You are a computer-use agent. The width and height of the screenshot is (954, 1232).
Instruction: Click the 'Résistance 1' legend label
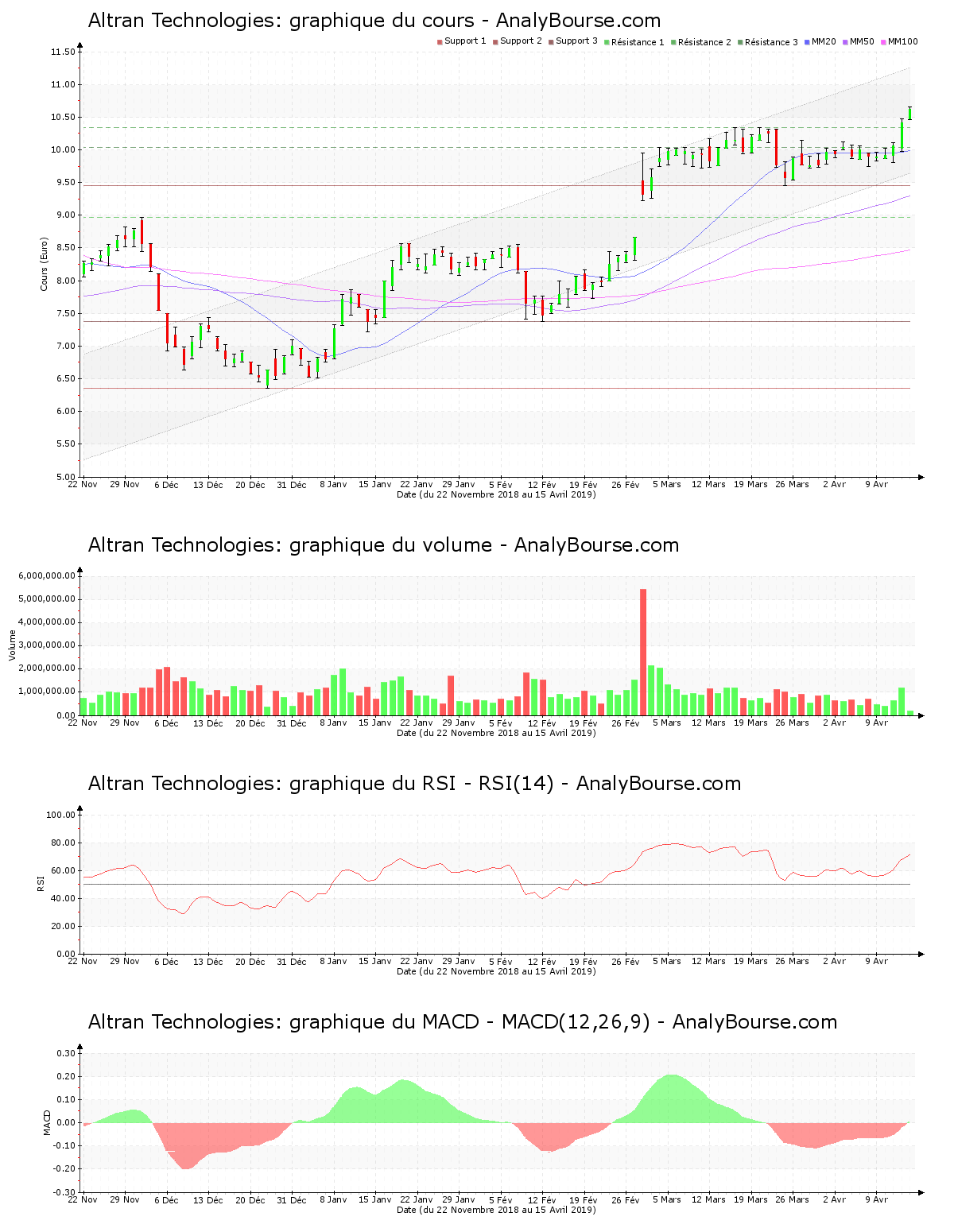coord(638,42)
